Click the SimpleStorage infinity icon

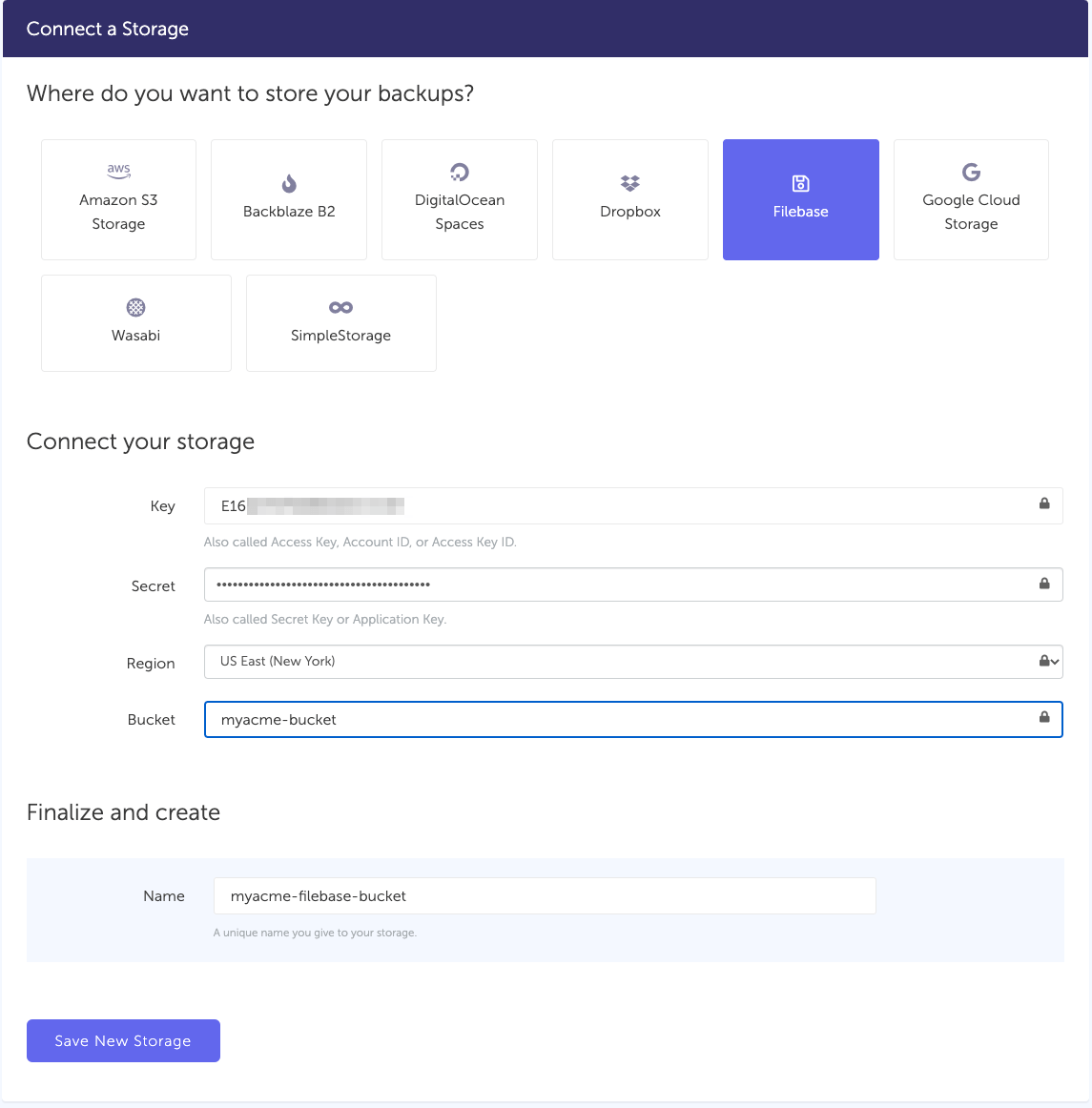(340, 307)
